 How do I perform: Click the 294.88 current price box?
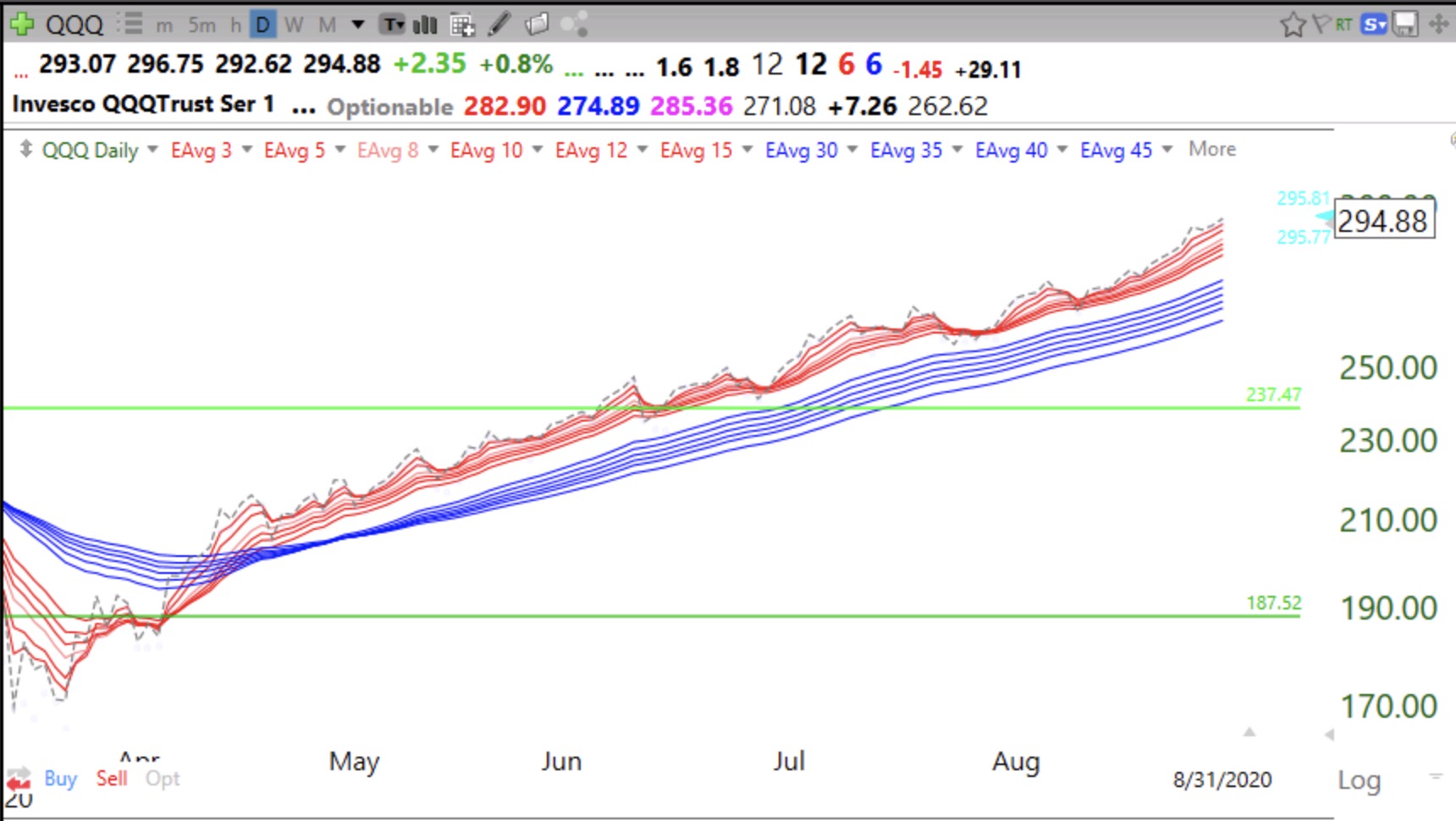coord(1384,220)
